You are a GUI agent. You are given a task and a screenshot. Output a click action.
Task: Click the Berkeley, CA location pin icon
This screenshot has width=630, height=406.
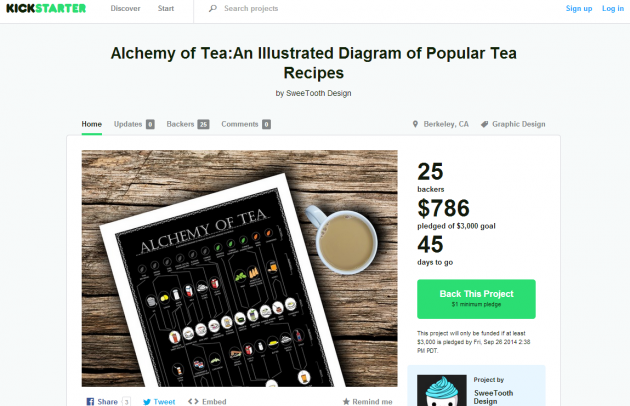click(x=415, y=124)
